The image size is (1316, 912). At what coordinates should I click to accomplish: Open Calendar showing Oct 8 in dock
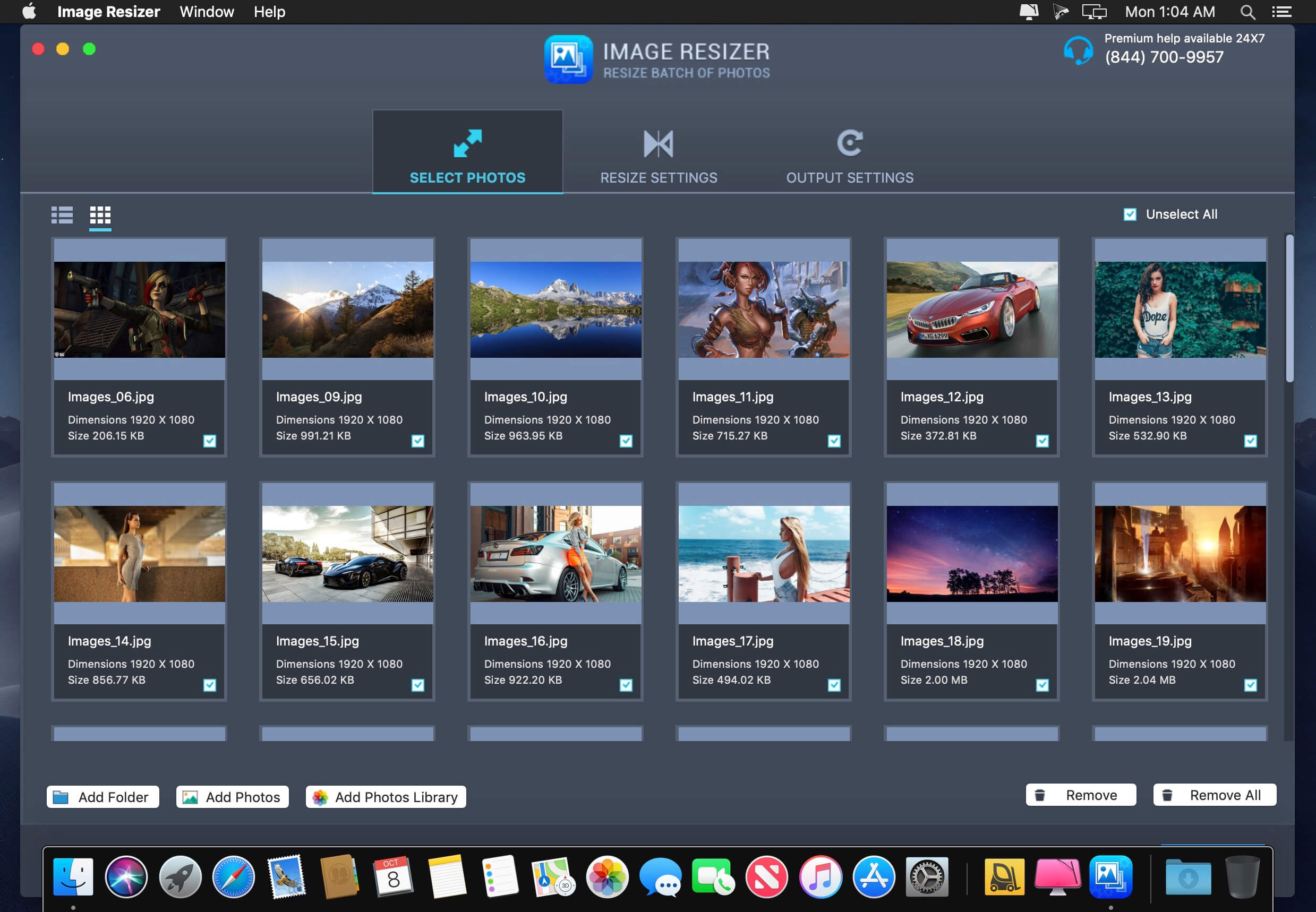[393, 876]
